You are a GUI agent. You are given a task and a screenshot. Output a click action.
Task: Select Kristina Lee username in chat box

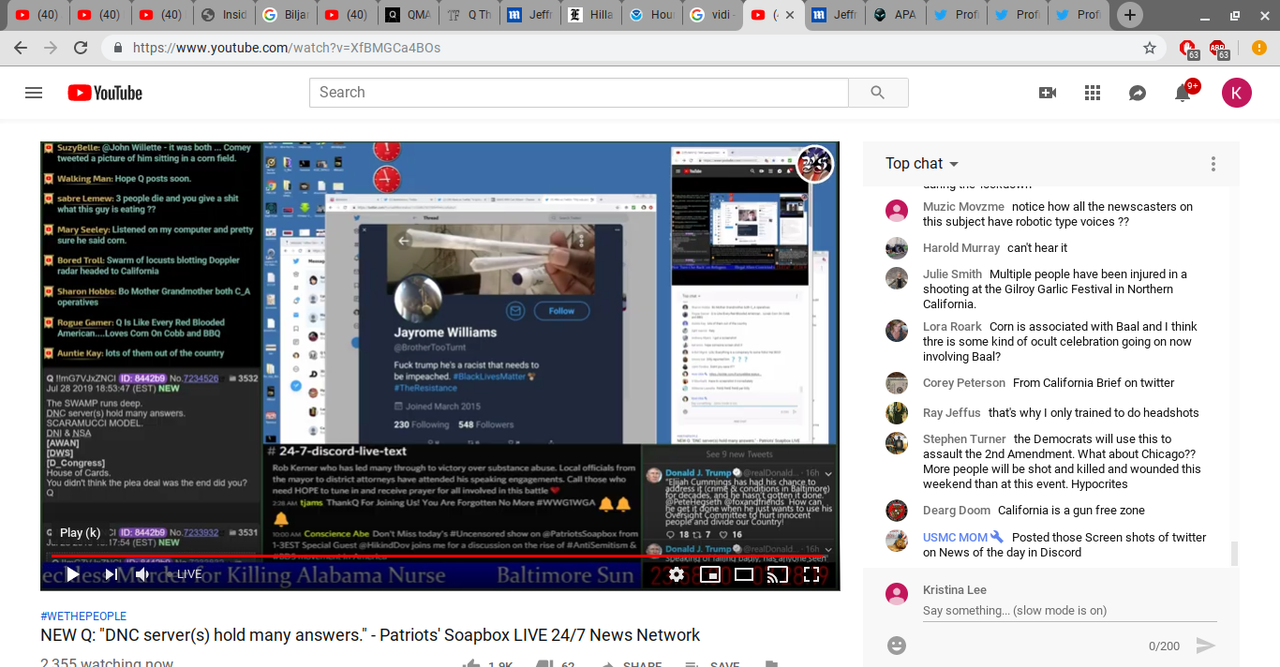[x=955, y=590]
